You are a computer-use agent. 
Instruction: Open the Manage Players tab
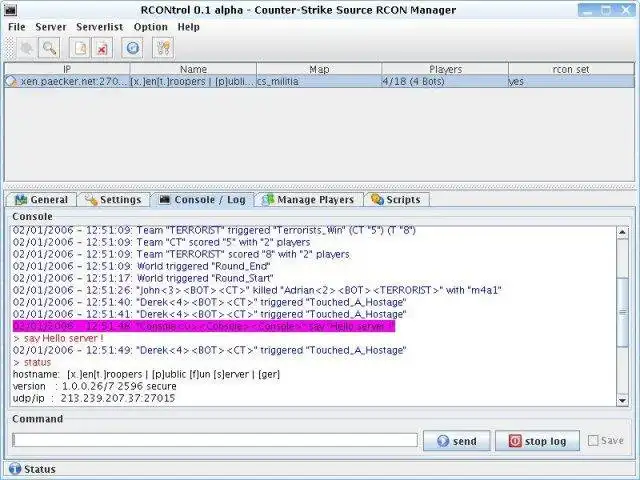coord(309,200)
